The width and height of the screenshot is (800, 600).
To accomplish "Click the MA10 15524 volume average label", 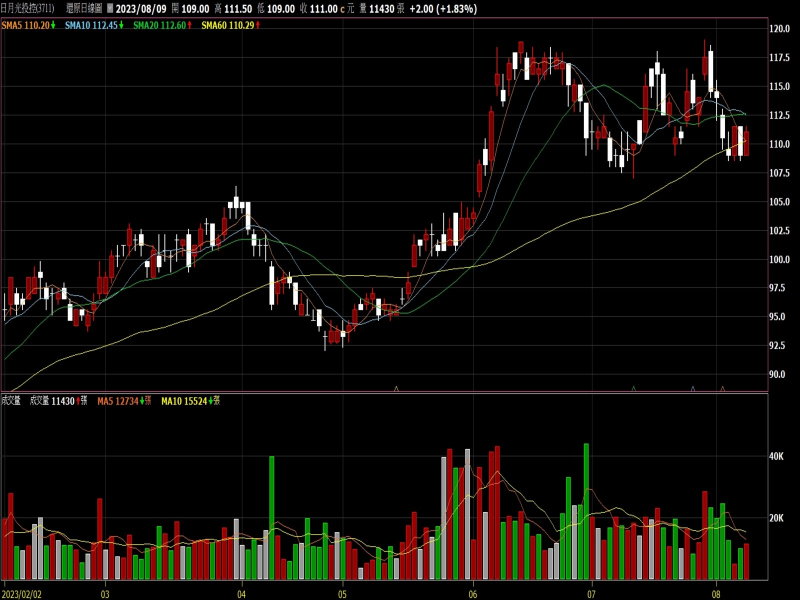I will pyautogui.click(x=182, y=401).
